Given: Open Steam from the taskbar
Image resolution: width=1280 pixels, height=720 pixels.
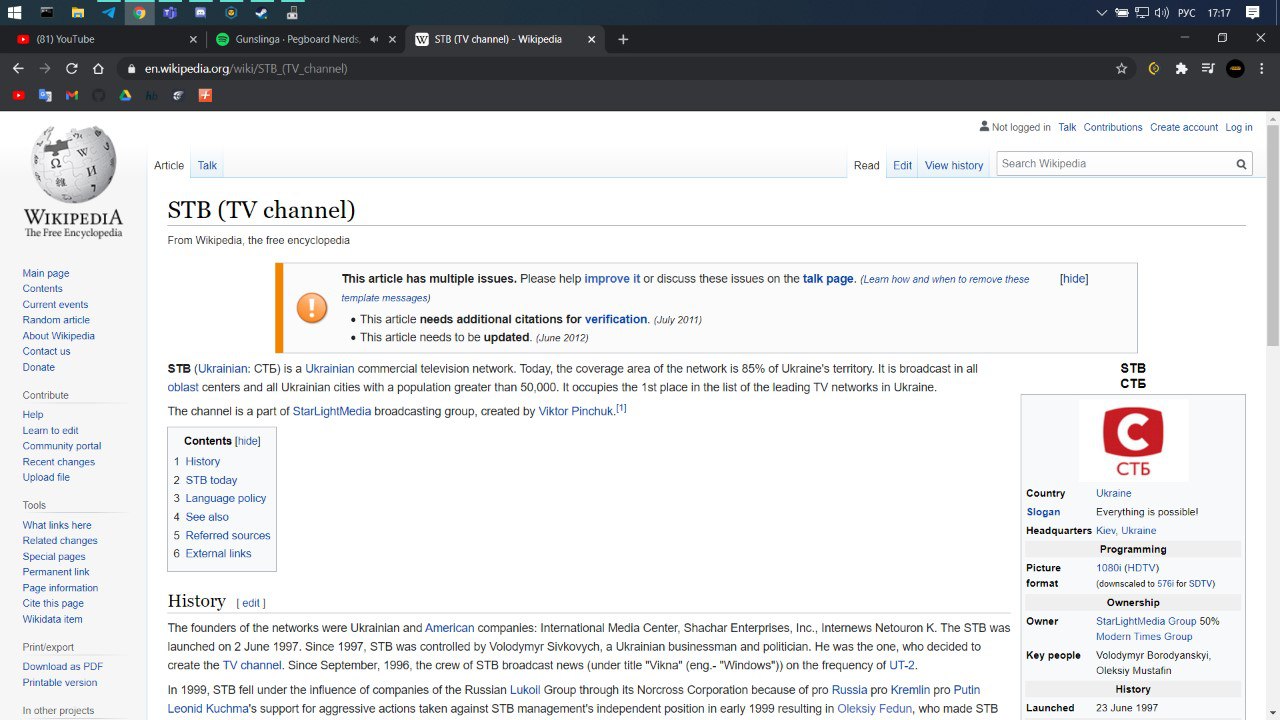Looking at the screenshot, I should (261, 12).
